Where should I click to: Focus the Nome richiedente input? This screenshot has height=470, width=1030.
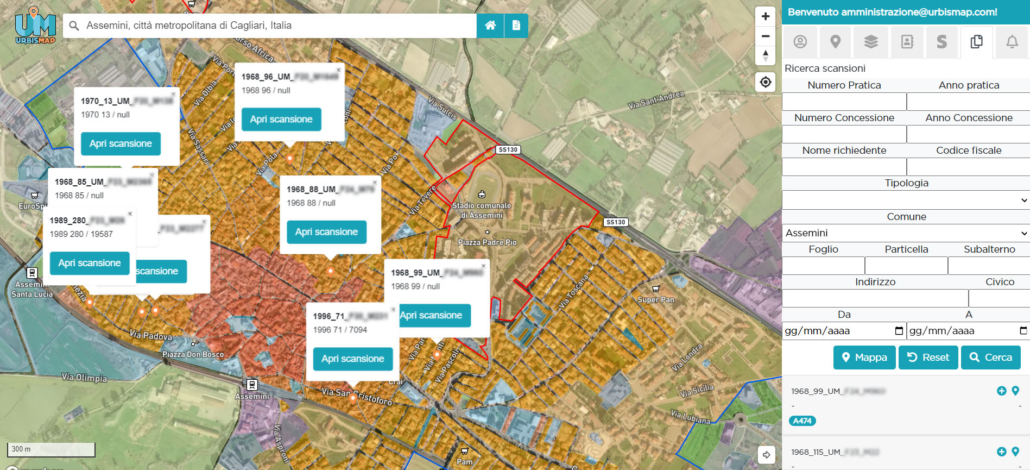(844, 167)
